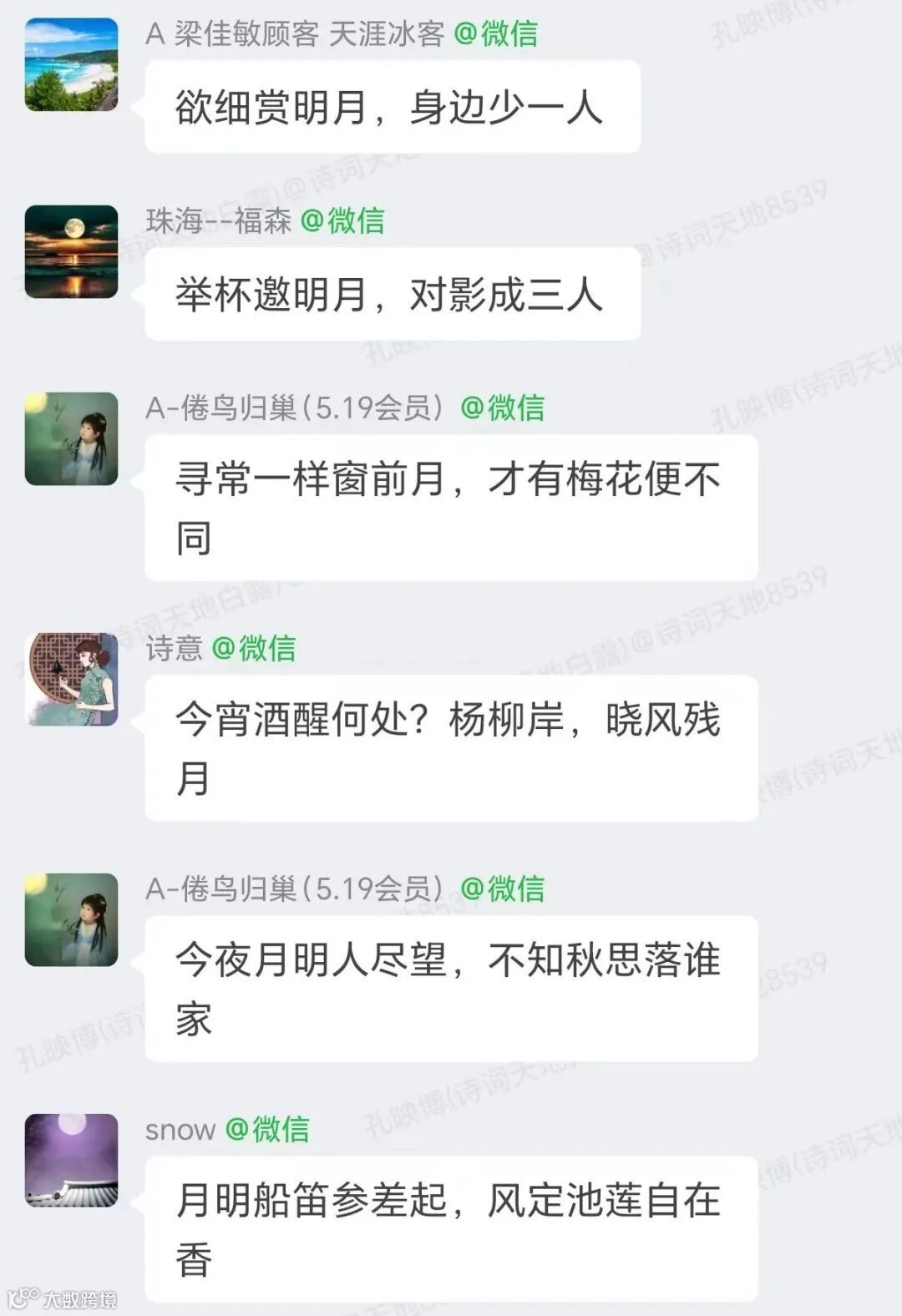The width and height of the screenshot is (902, 1316).
Task: Tap the 今宵酒醒何处 message bubble
Action: 451,748
